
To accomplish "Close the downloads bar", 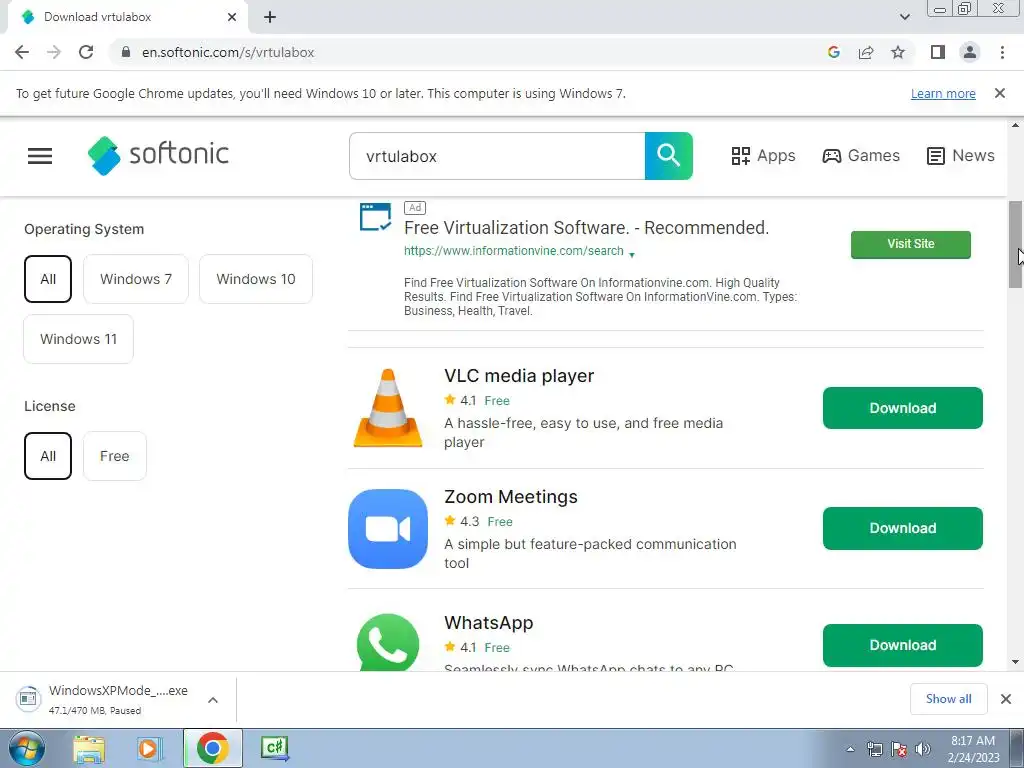I will point(1006,699).
